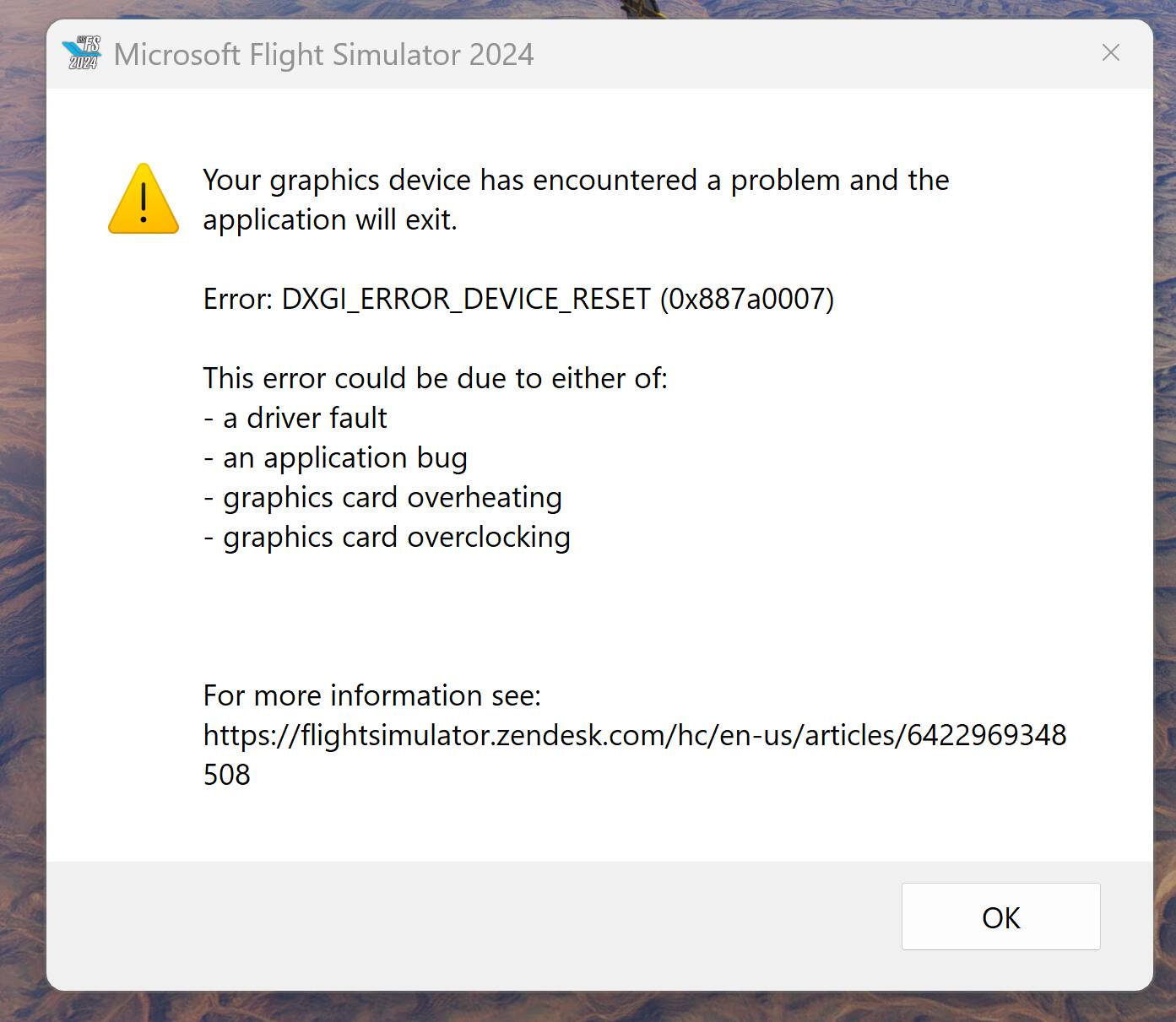Click the "For more information see:" label
The image size is (1176, 1022).
pos(371,695)
